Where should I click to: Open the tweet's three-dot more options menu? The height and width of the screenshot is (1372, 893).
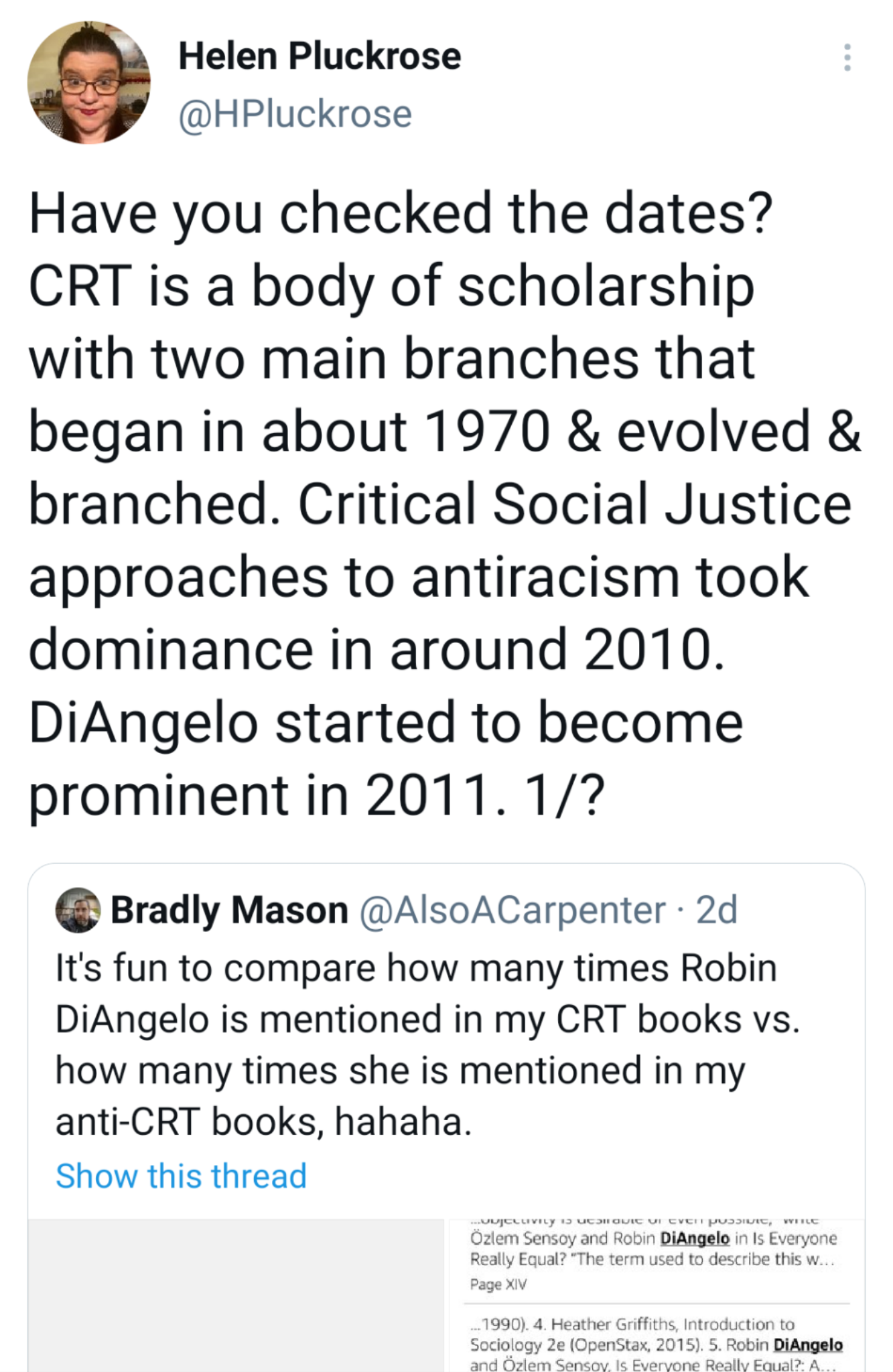[x=847, y=58]
